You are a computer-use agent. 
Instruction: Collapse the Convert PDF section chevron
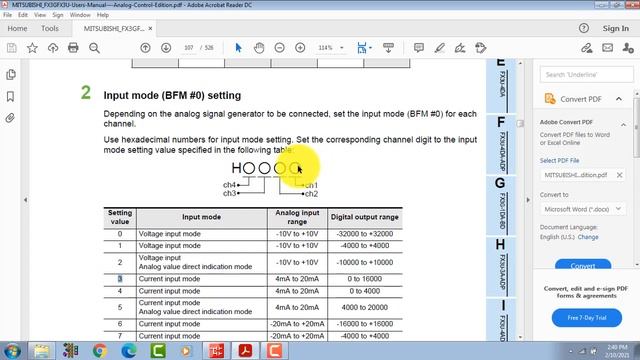click(x=619, y=99)
